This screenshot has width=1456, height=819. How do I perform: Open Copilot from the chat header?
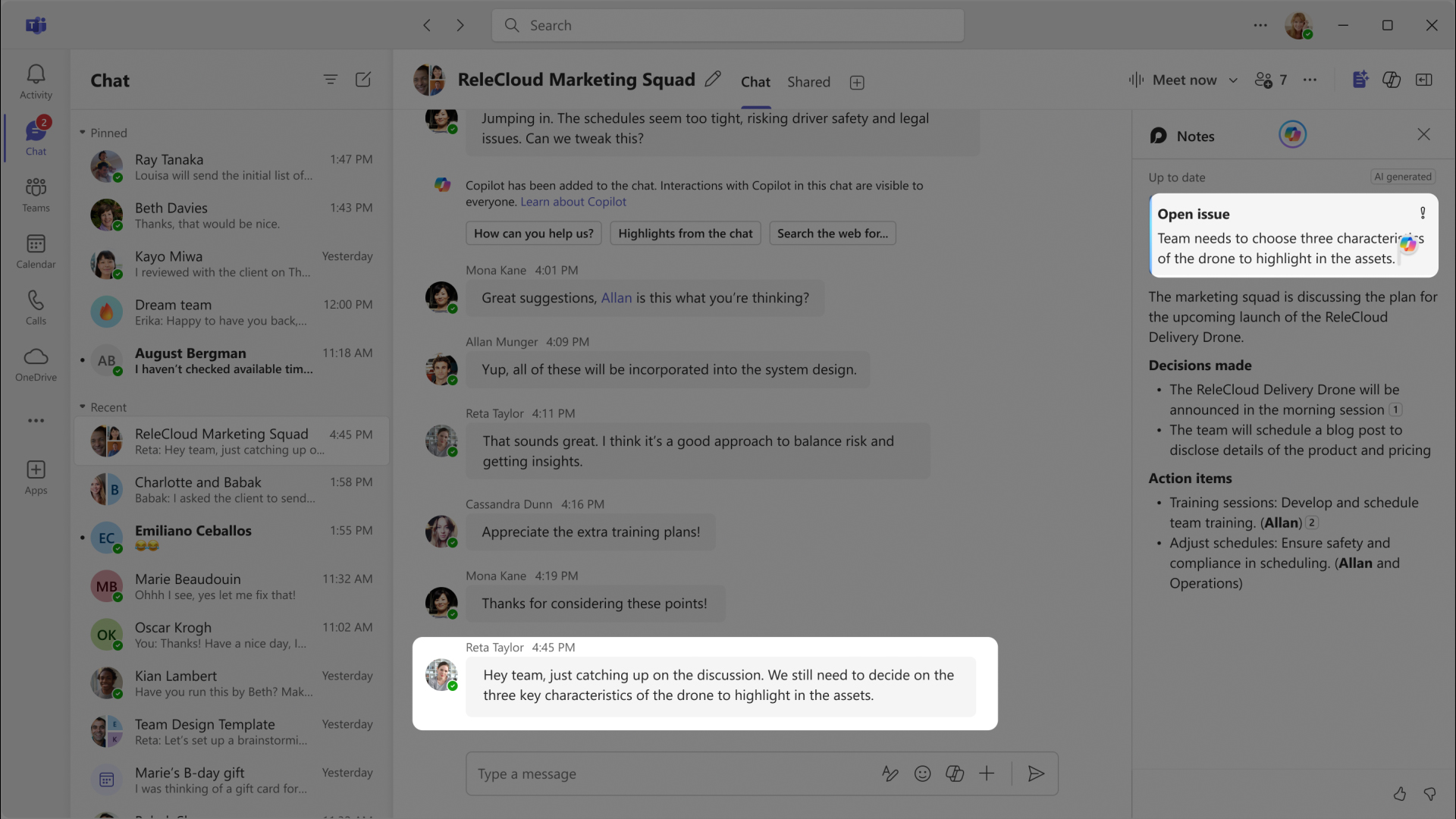pyautogui.click(x=1392, y=80)
